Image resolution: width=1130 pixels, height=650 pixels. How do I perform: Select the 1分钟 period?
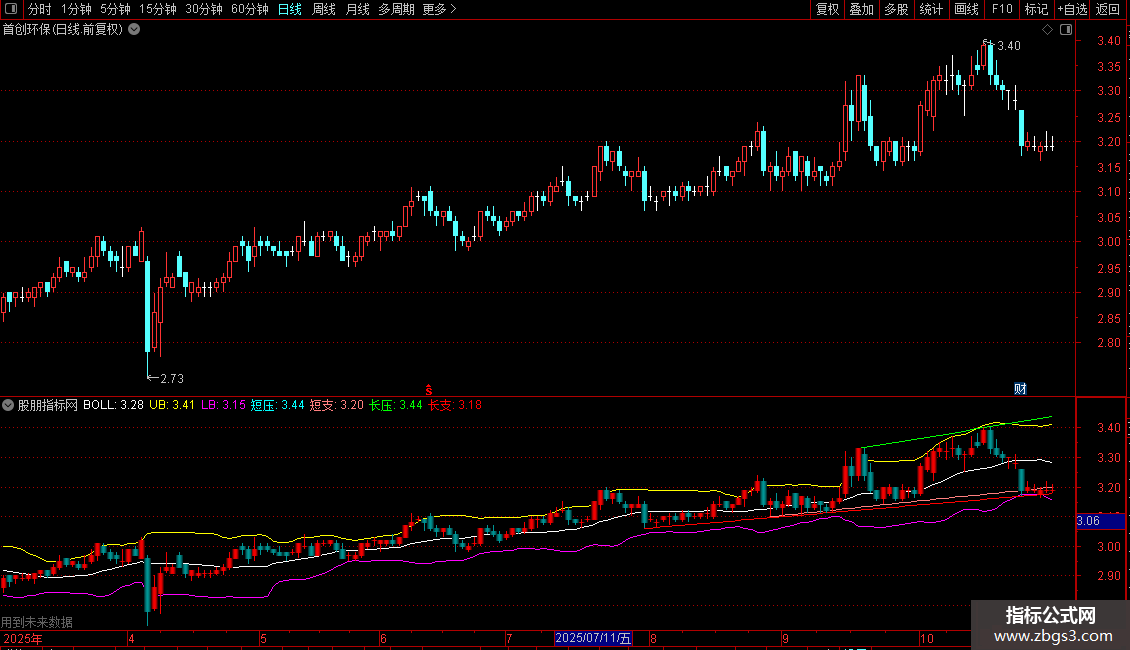pyautogui.click(x=76, y=9)
